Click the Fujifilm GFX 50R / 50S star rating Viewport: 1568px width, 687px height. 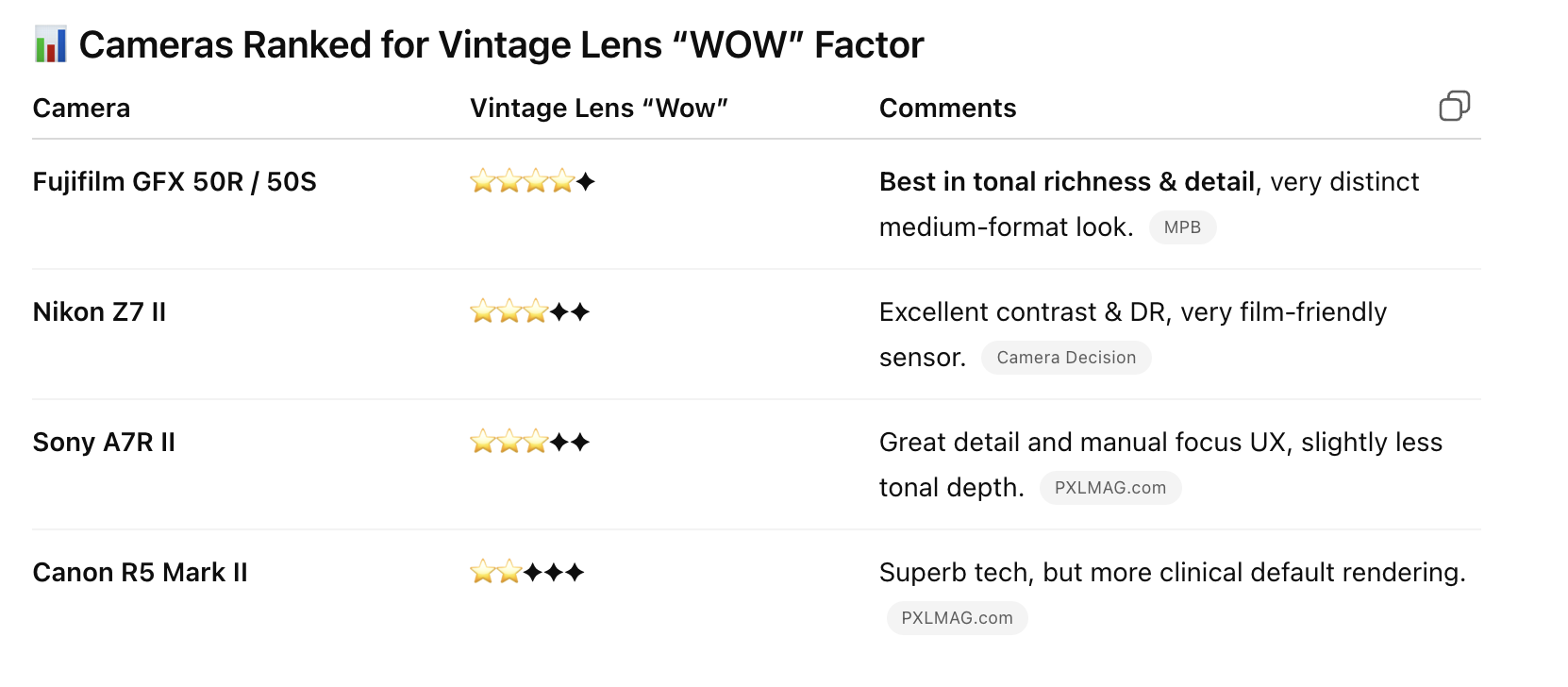(532, 181)
